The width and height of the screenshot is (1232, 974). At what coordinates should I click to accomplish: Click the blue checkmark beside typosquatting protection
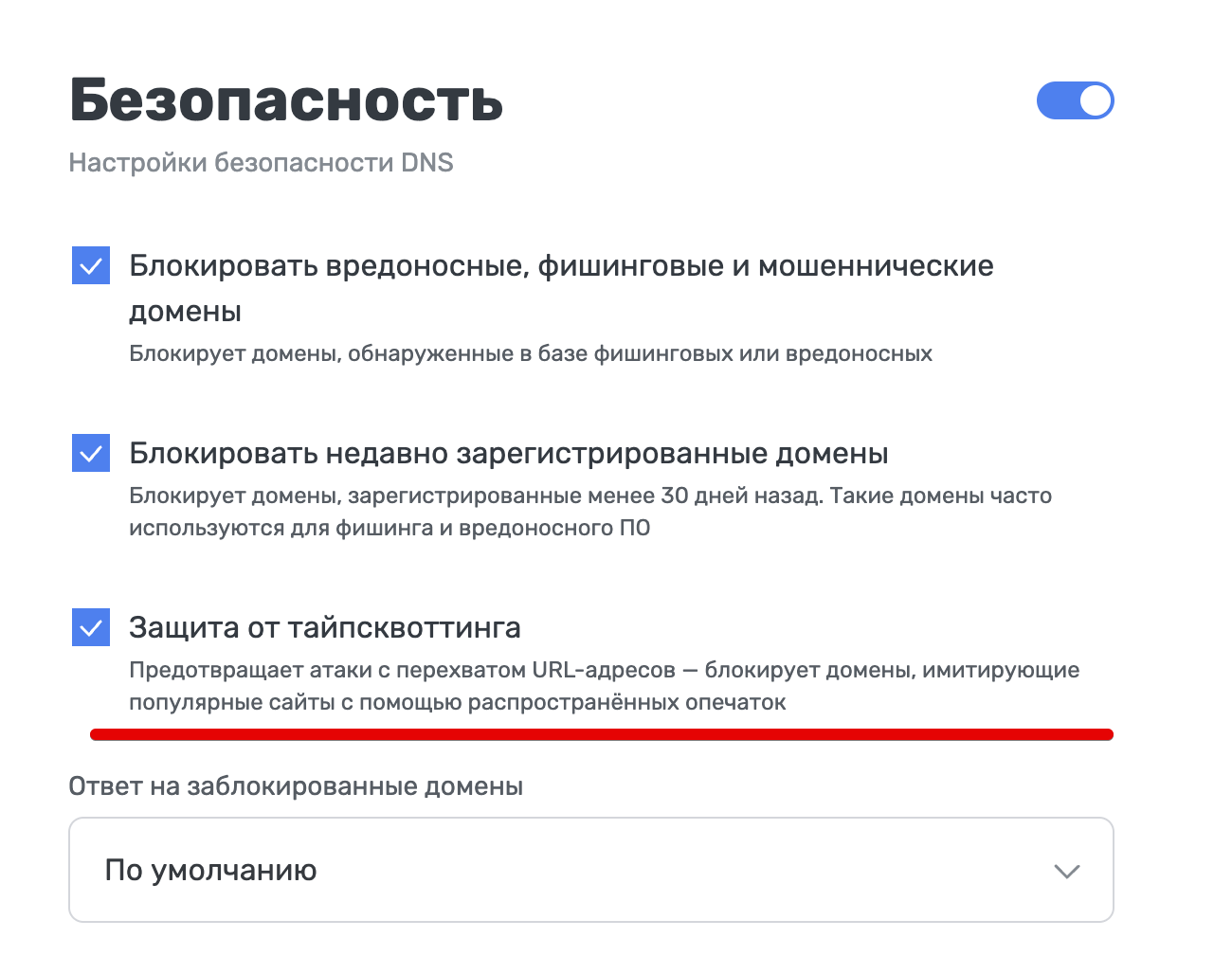pos(91,627)
